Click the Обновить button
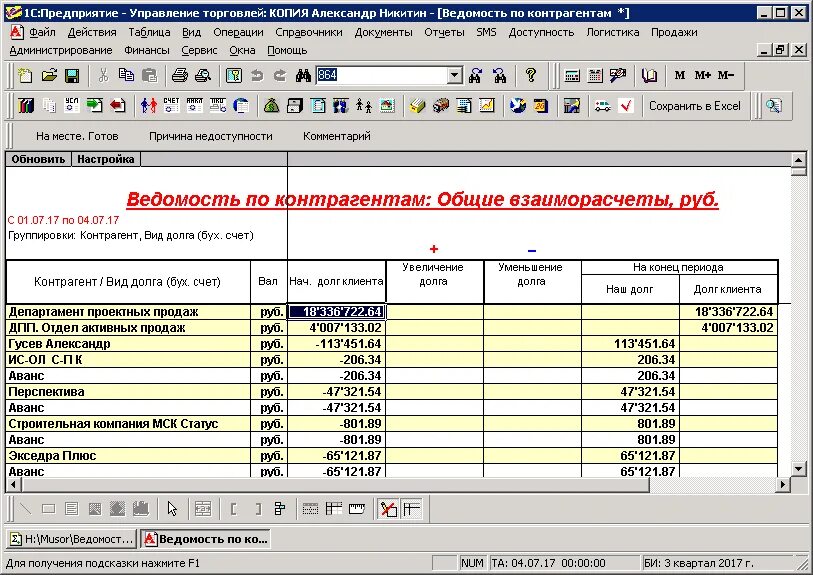Screen dimensions: 813x575 pyautogui.click(x=38, y=159)
